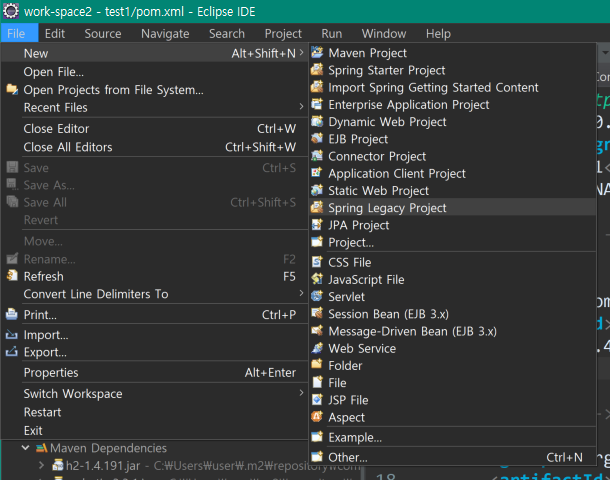610x480 pixels.
Task: Open the Edit menu
Action: point(54,33)
